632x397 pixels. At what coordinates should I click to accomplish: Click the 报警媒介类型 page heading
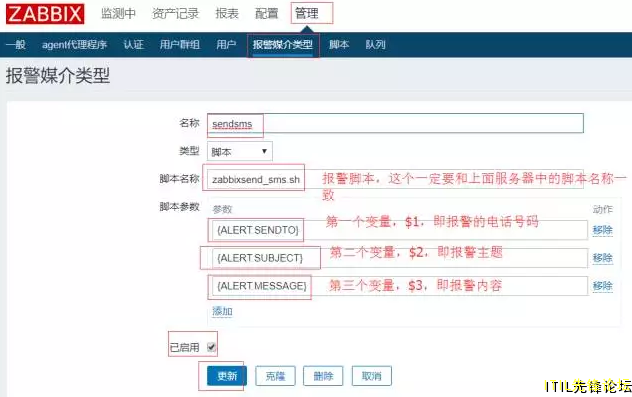(x=58, y=75)
